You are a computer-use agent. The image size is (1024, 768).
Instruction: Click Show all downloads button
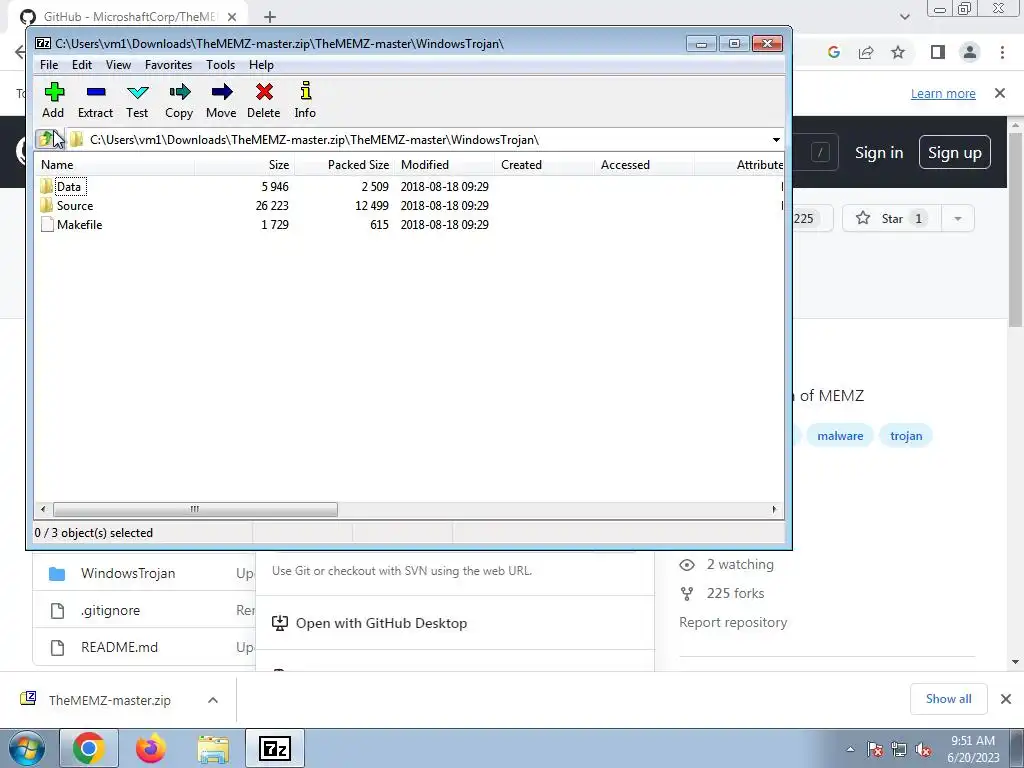click(x=948, y=699)
